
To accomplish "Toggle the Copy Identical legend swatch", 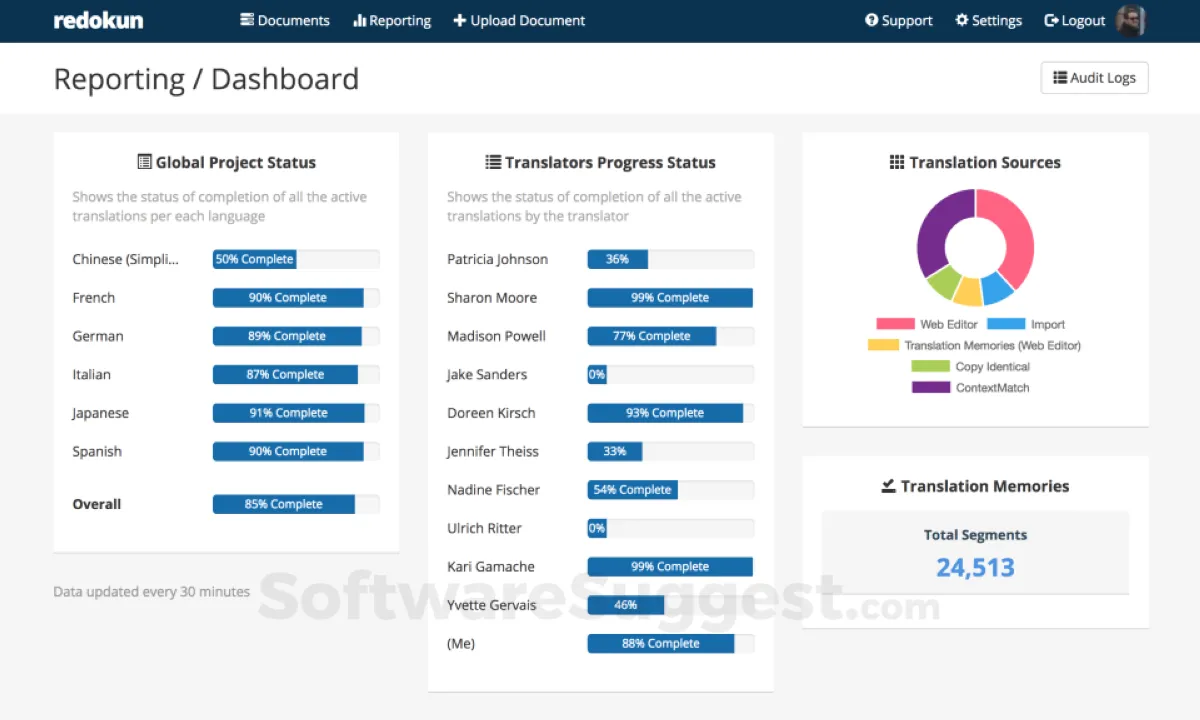I will point(931,366).
